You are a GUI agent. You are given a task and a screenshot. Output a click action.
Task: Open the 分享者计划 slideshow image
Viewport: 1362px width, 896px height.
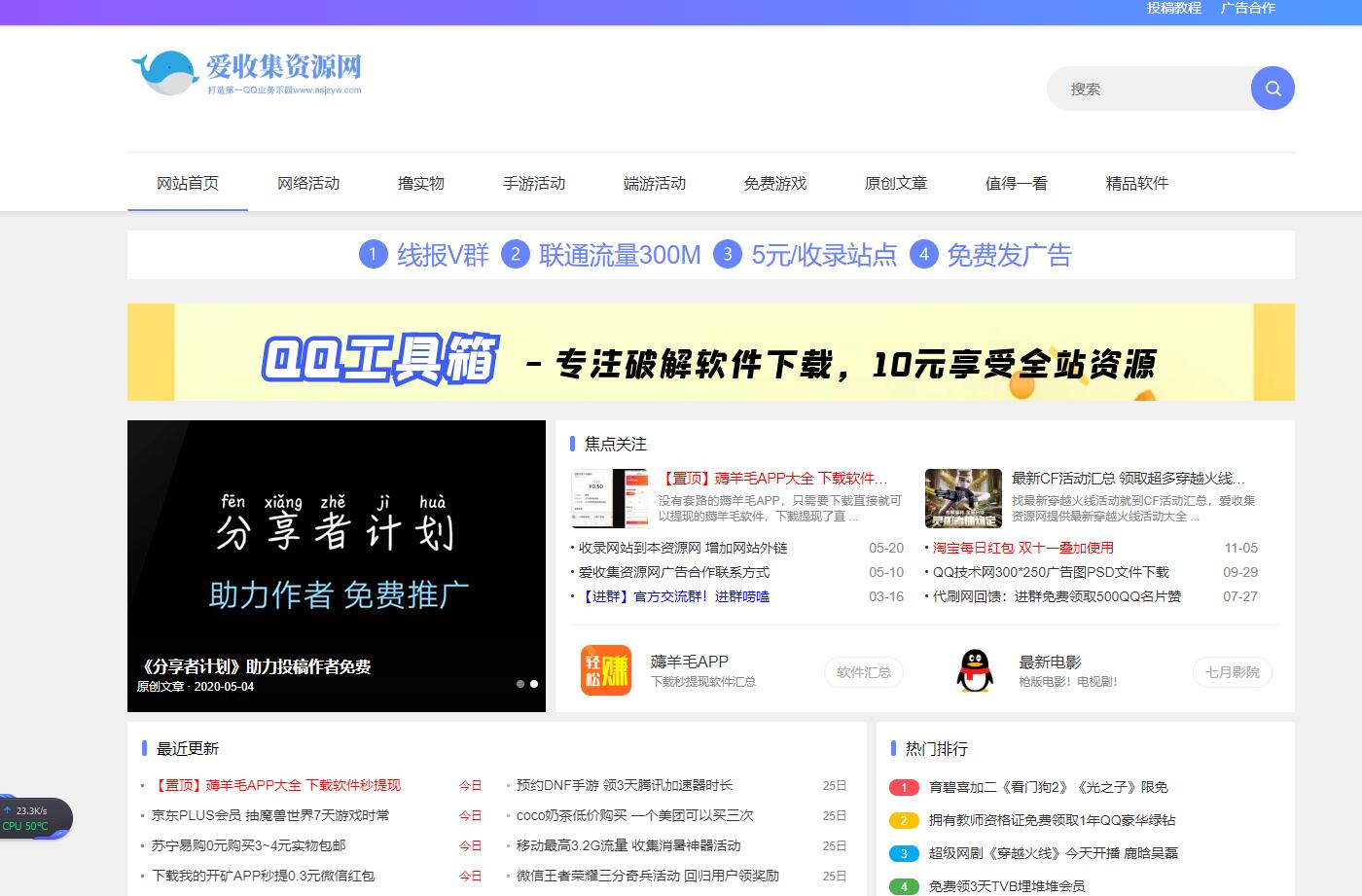click(x=337, y=566)
